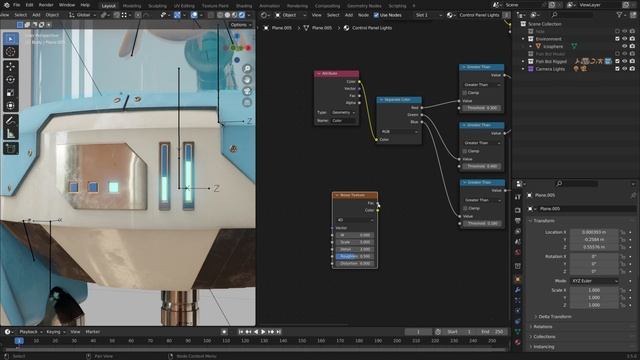Open the Render menu
Image resolution: width=640 pixels, height=360 pixels.
point(46,5)
